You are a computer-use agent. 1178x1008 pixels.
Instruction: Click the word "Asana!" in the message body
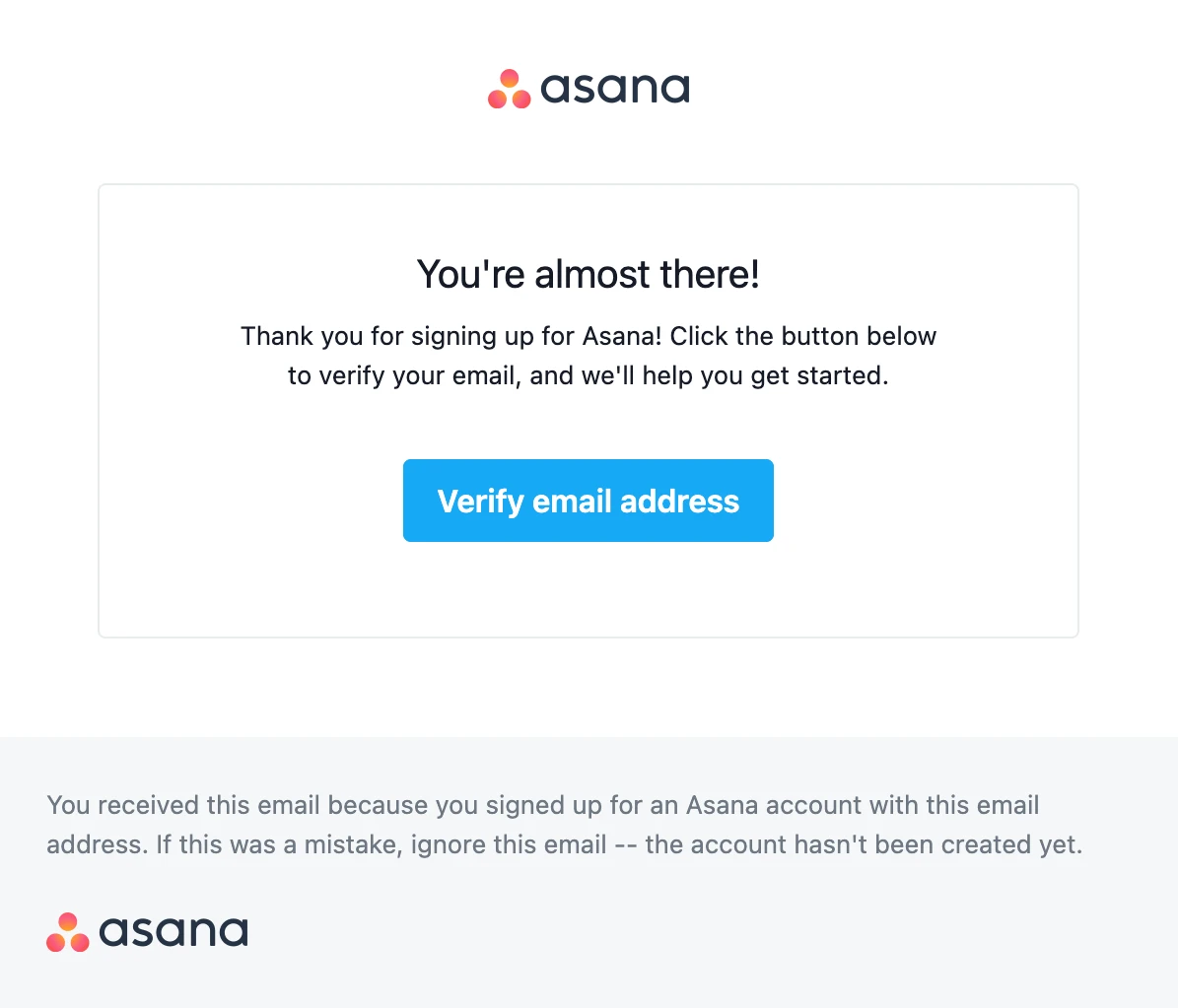pos(622,336)
